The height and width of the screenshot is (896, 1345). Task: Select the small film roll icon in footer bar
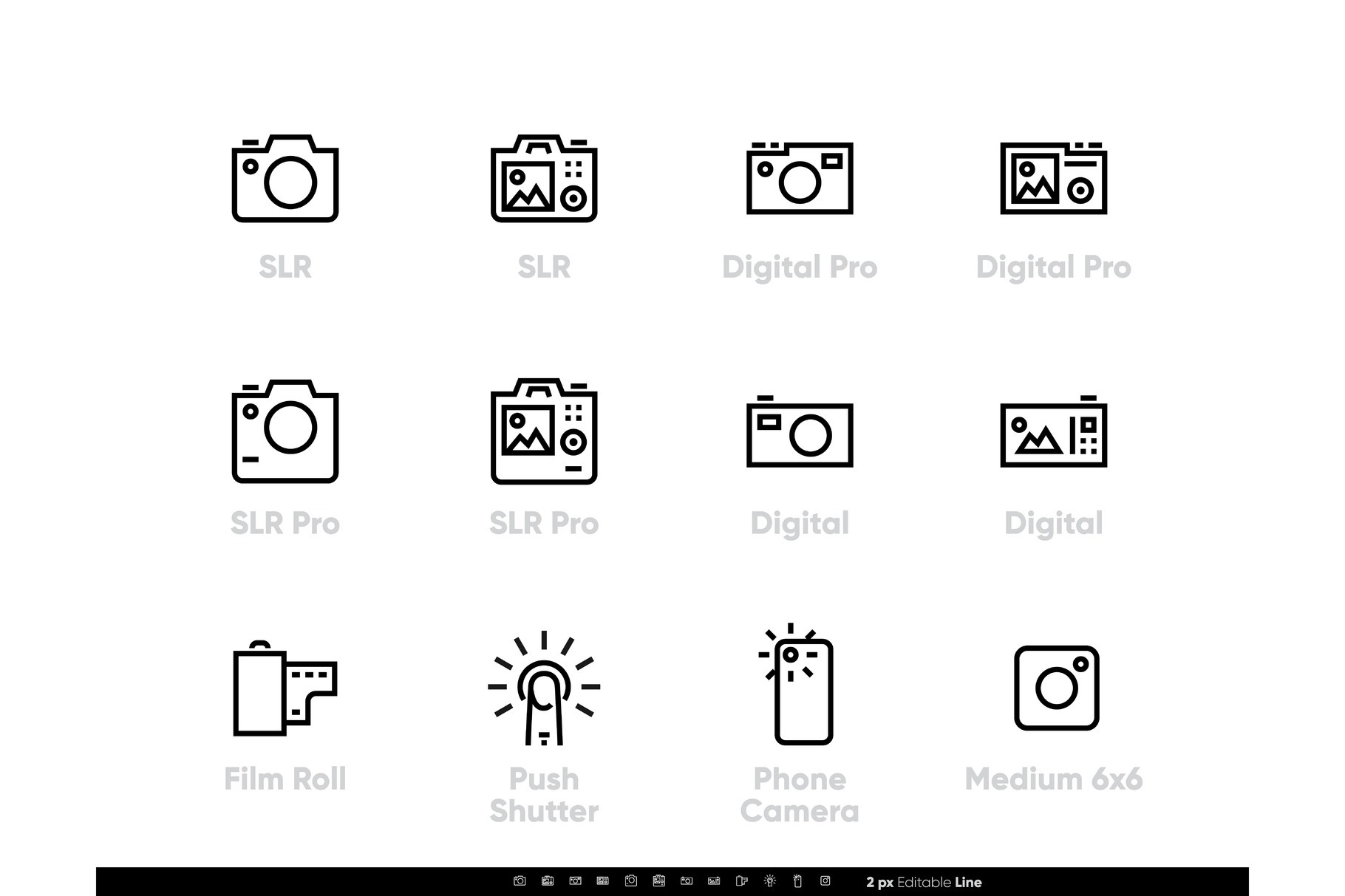pos(742,881)
